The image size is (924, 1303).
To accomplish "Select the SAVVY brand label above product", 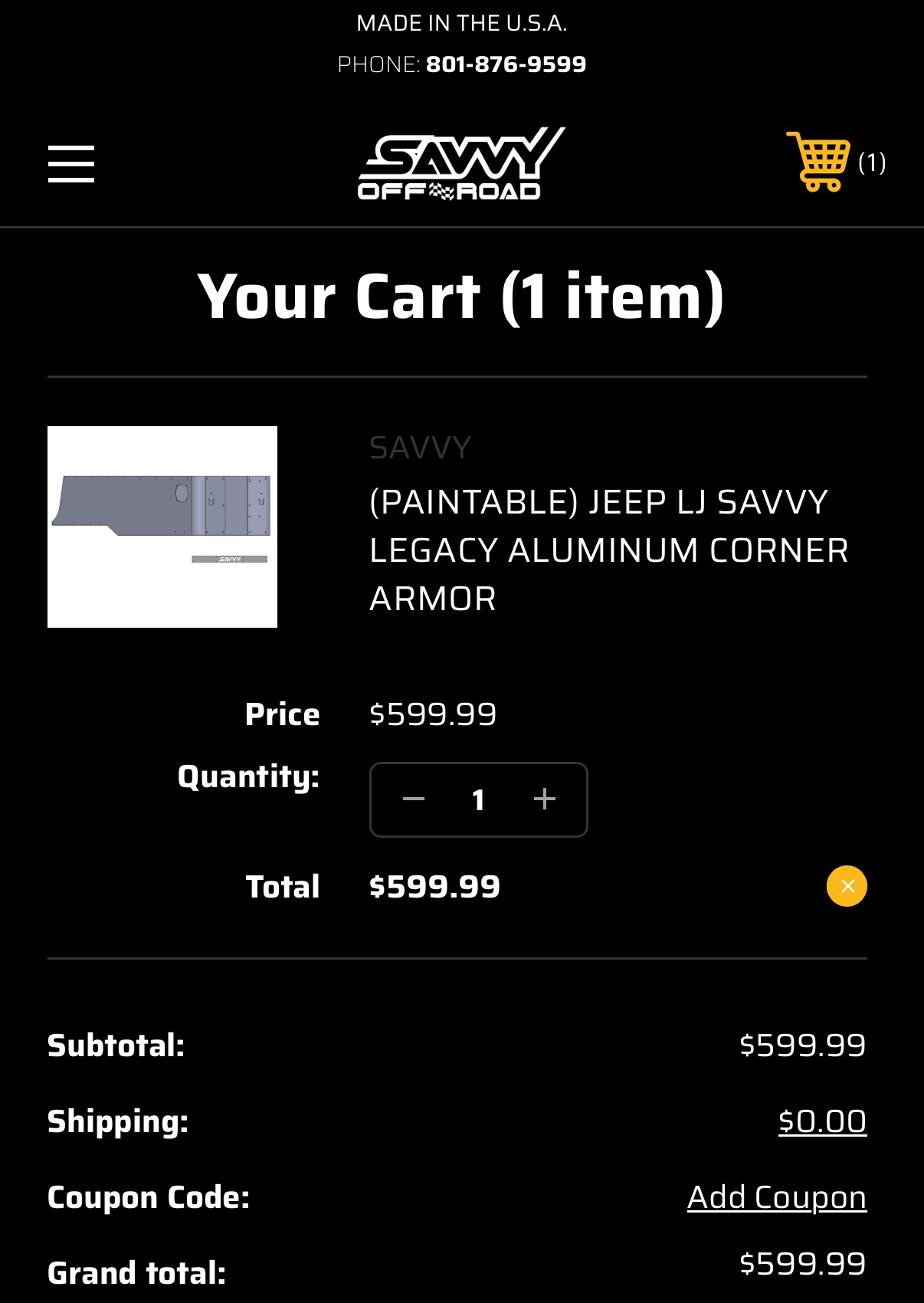I will [x=420, y=448].
